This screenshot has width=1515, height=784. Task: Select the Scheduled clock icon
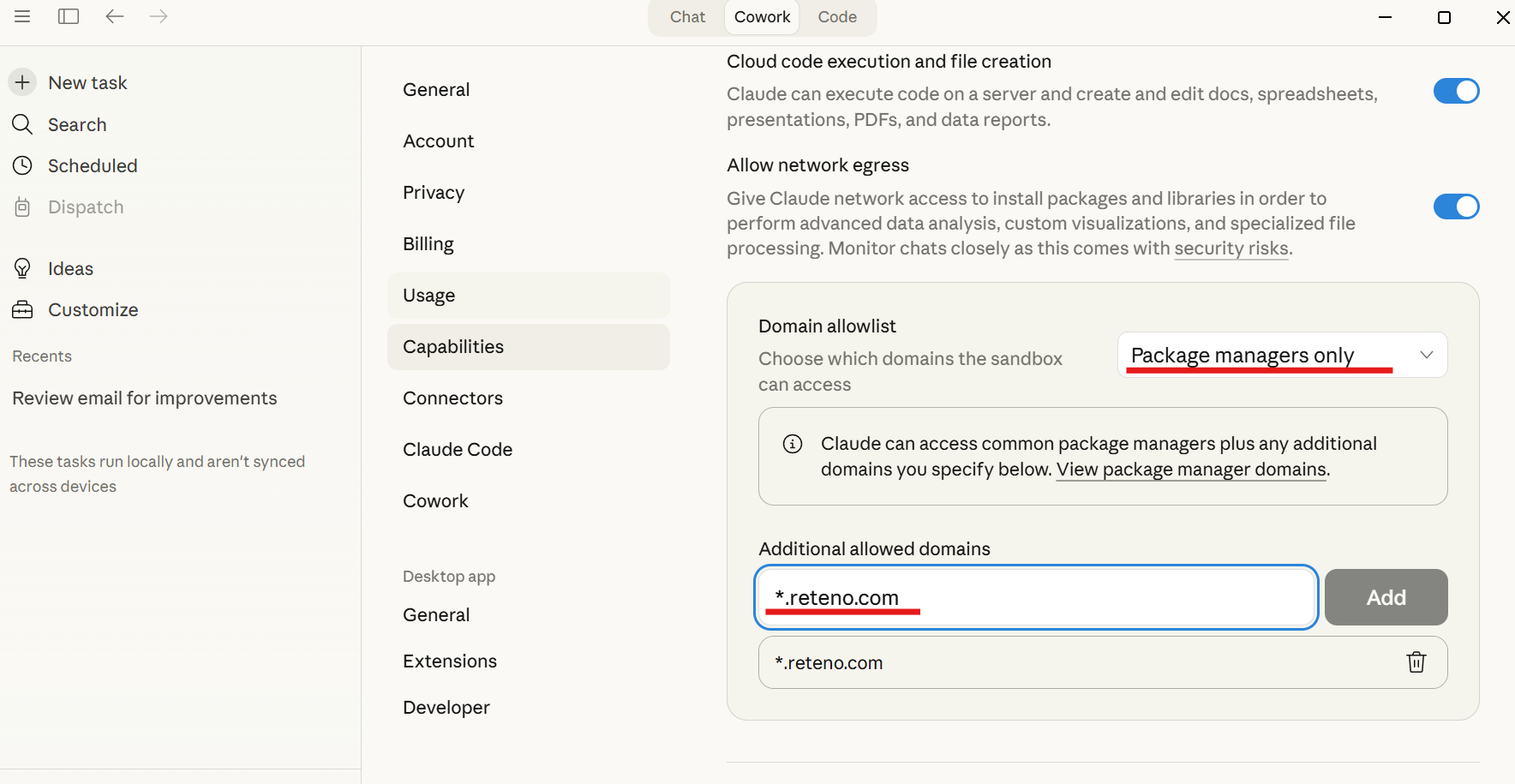pos(22,165)
